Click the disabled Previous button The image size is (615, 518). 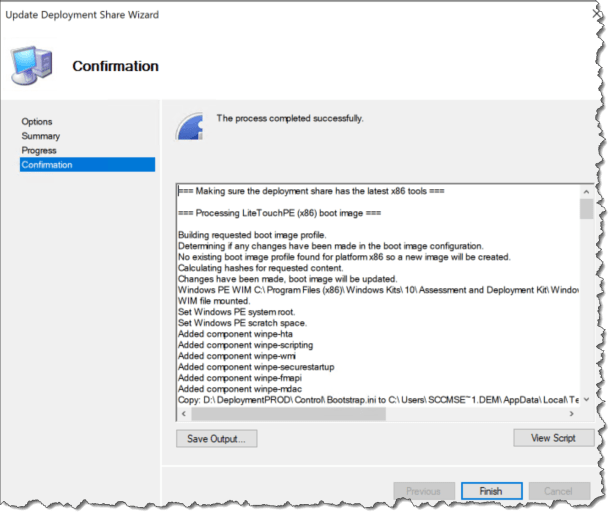point(424,491)
